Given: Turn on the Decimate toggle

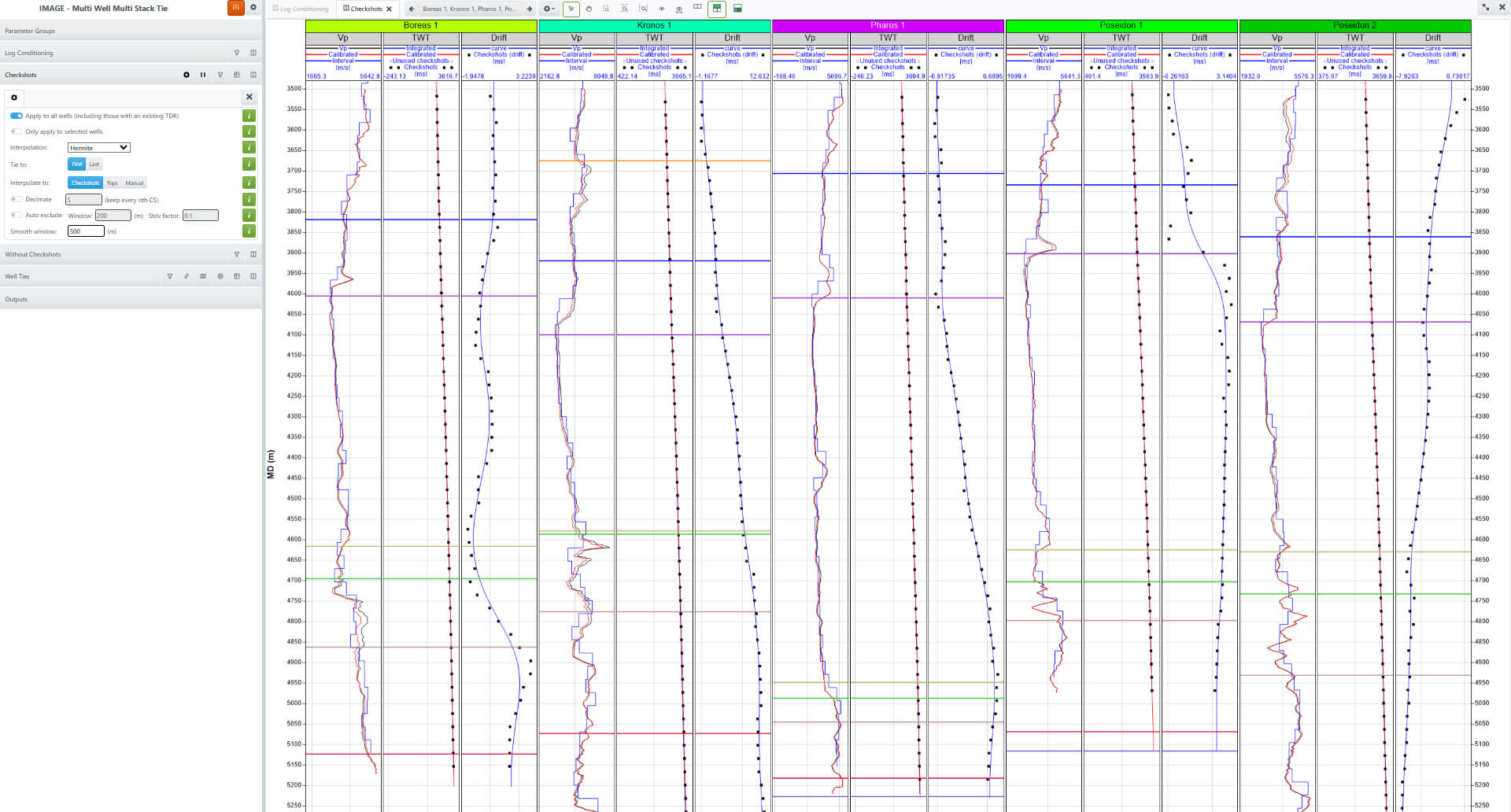Looking at the screenshot, I should [16, 199].
